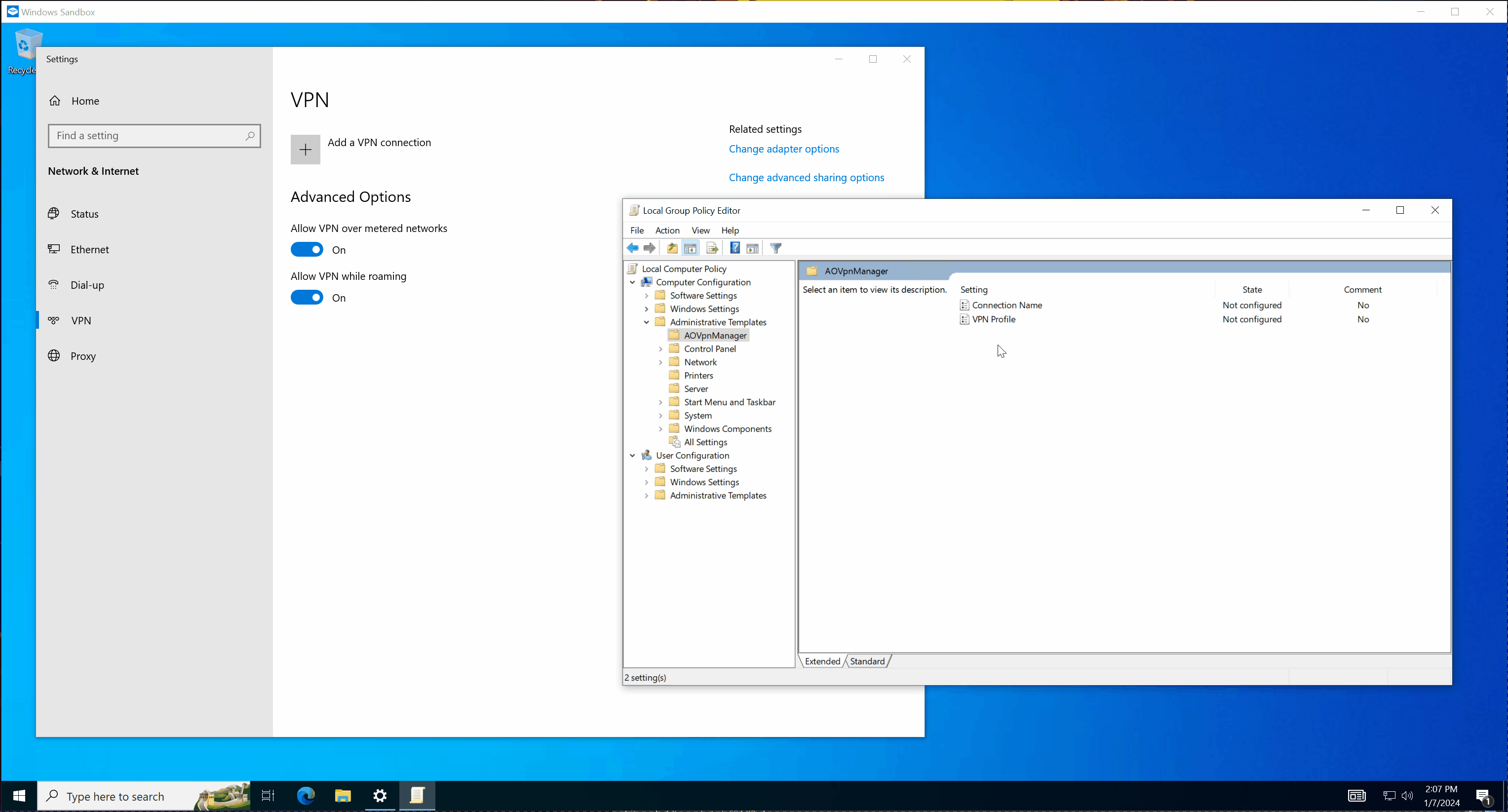Open Change advanced sharing options link
1508x812 pixels.
[806, 177]
